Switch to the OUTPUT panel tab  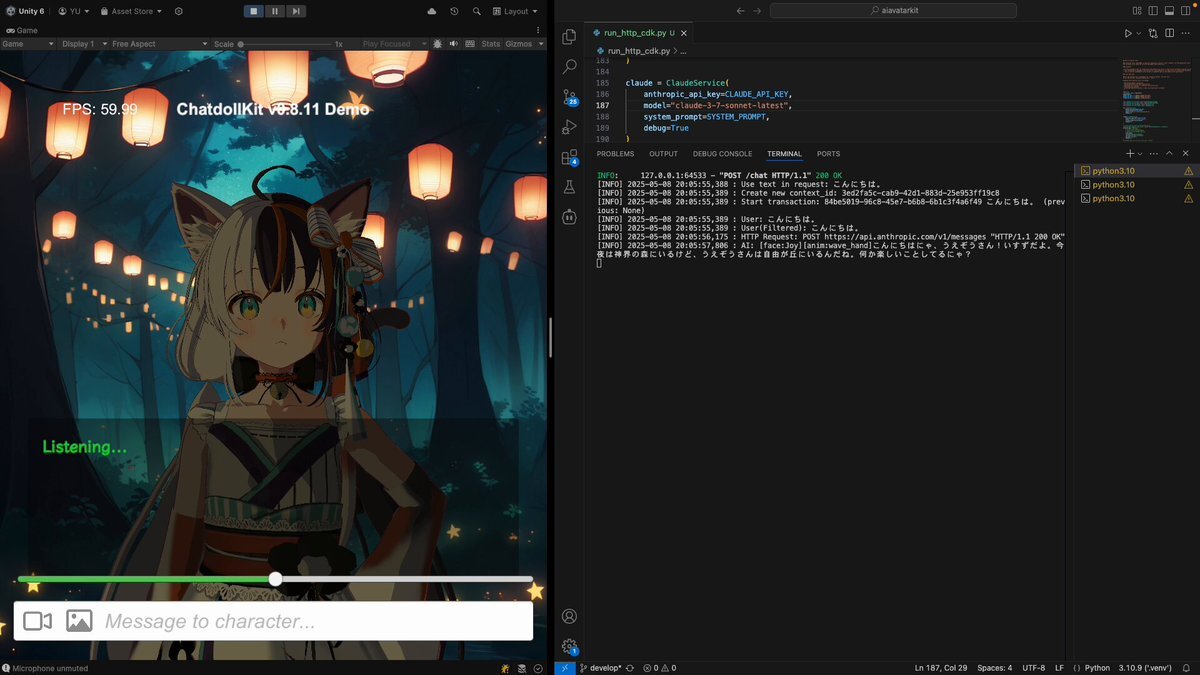[663, 154]
